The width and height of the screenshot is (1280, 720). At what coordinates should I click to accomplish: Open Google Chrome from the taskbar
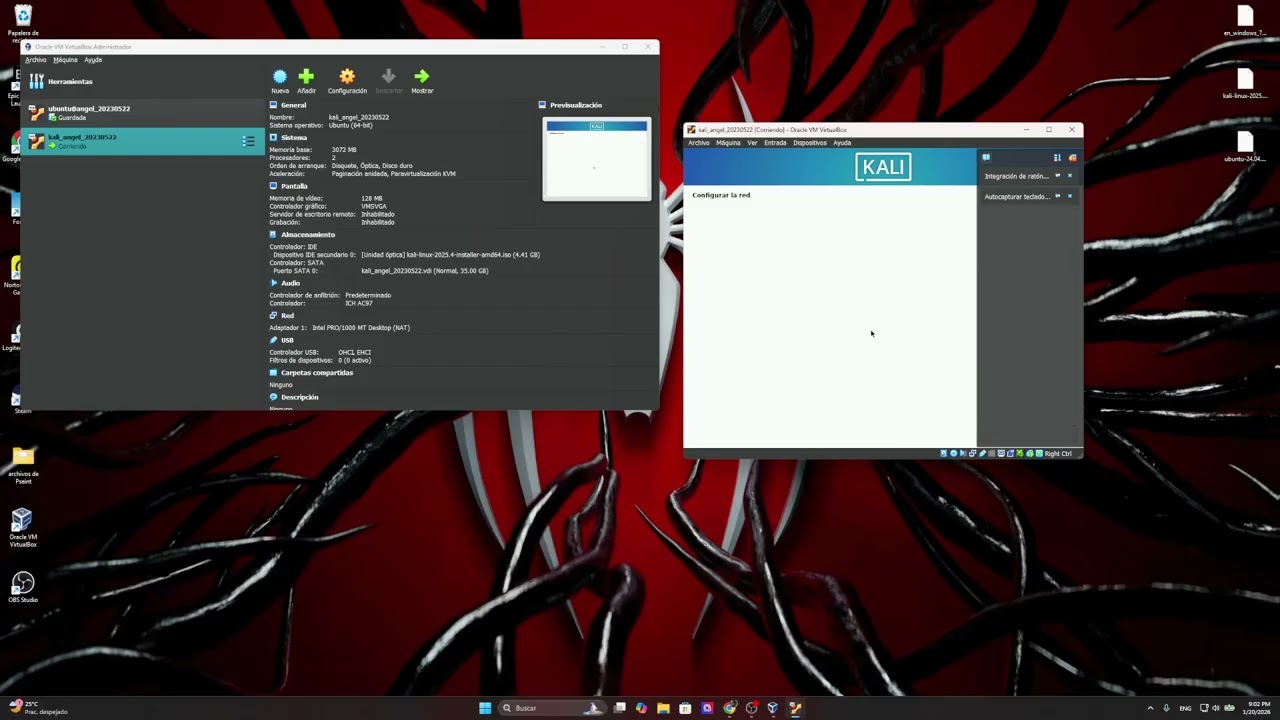point(729,708)
